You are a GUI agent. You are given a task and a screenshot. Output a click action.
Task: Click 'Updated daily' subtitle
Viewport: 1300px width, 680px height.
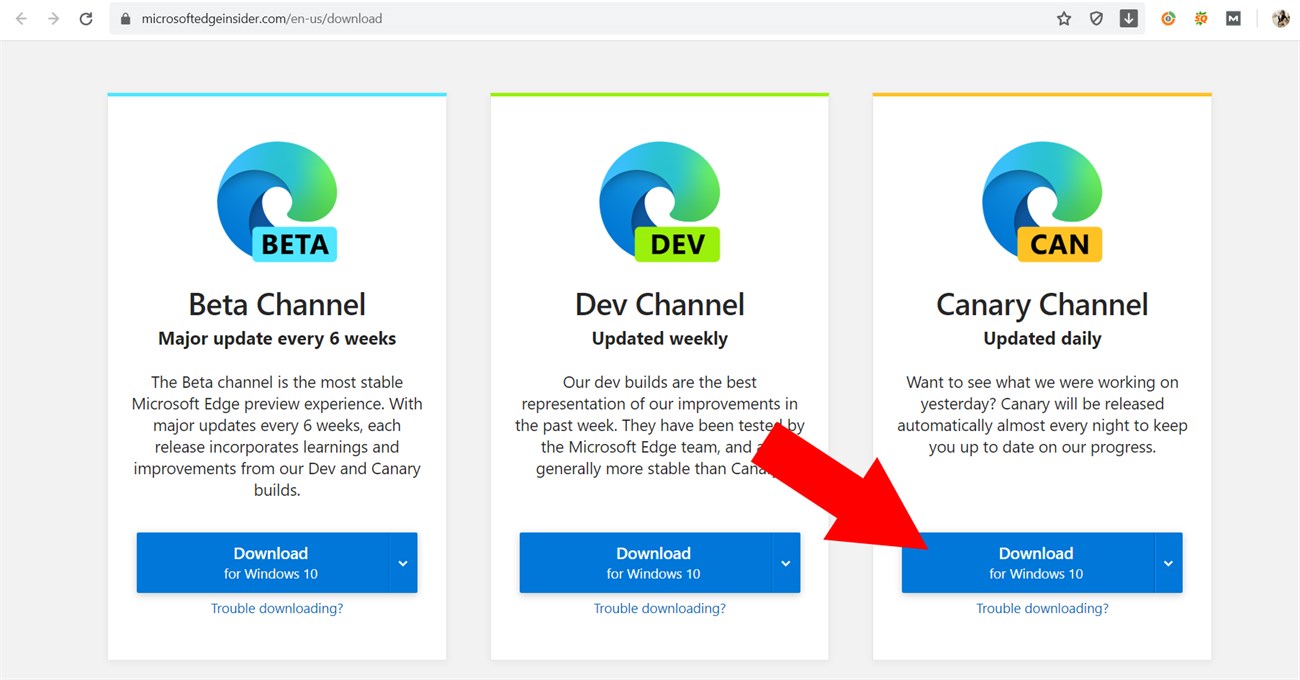pos(1042,339)
